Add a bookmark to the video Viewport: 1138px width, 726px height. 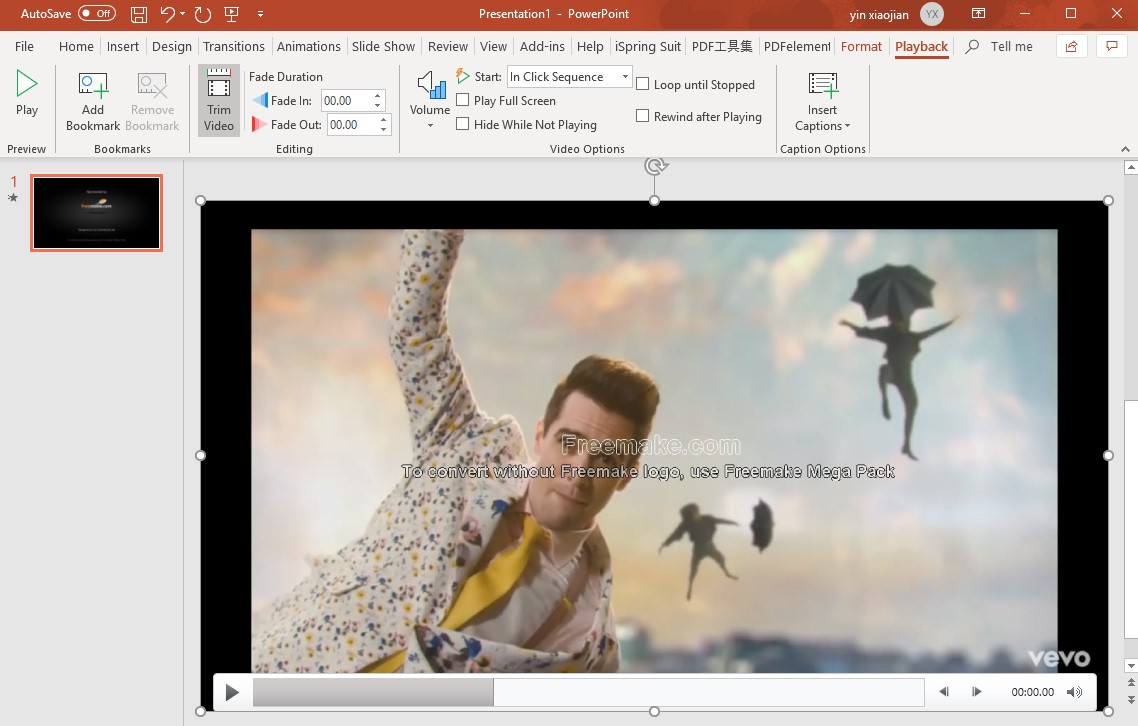(x=93, y=102)
